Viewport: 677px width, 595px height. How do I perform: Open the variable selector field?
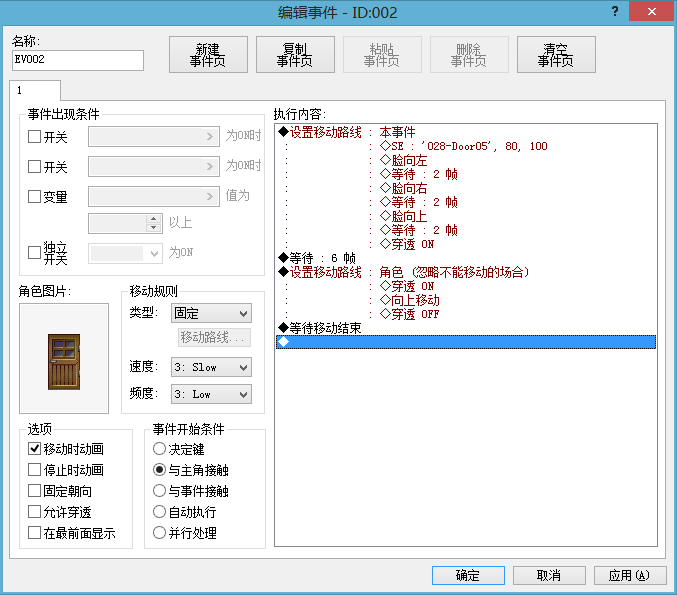[x=154, y=196]
